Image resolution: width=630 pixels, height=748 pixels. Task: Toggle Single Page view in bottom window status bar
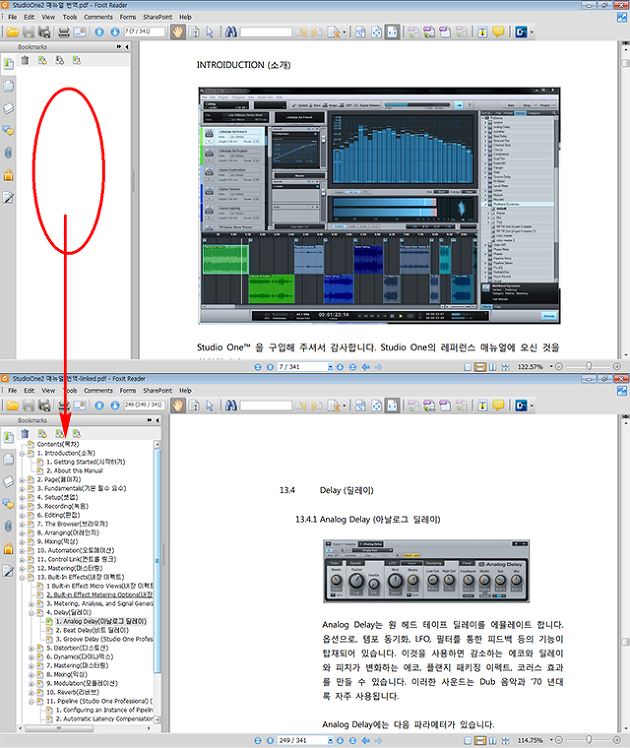point(468,740)
